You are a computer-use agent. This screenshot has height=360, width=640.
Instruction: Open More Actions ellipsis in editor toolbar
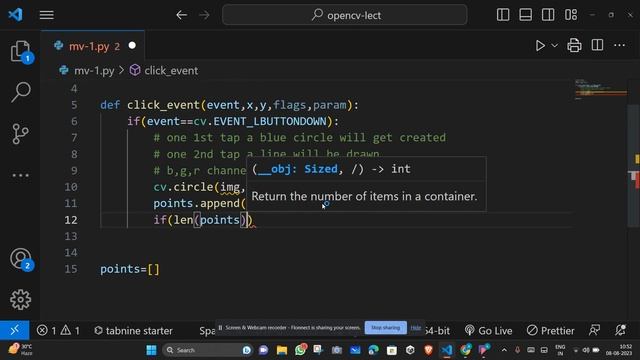[x=620, y=45]
